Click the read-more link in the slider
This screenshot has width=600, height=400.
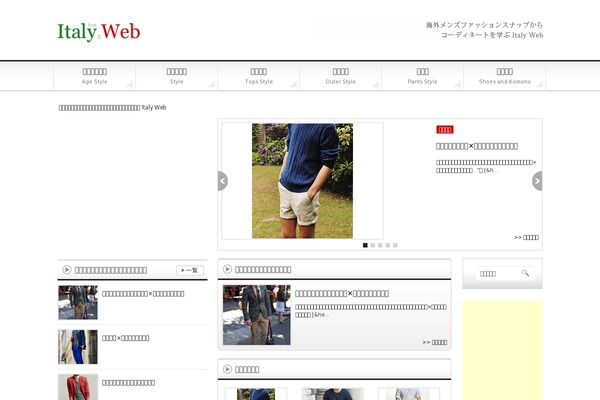pos(526,238)
